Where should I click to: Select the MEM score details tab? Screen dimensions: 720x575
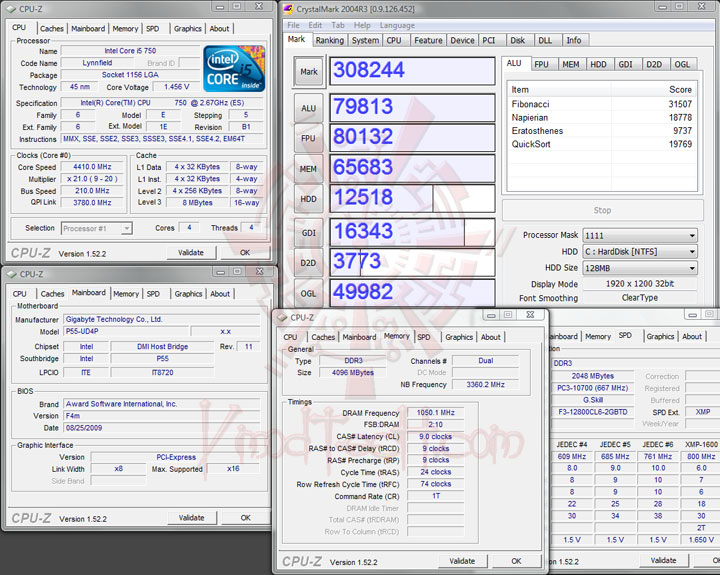pos(571,65)
